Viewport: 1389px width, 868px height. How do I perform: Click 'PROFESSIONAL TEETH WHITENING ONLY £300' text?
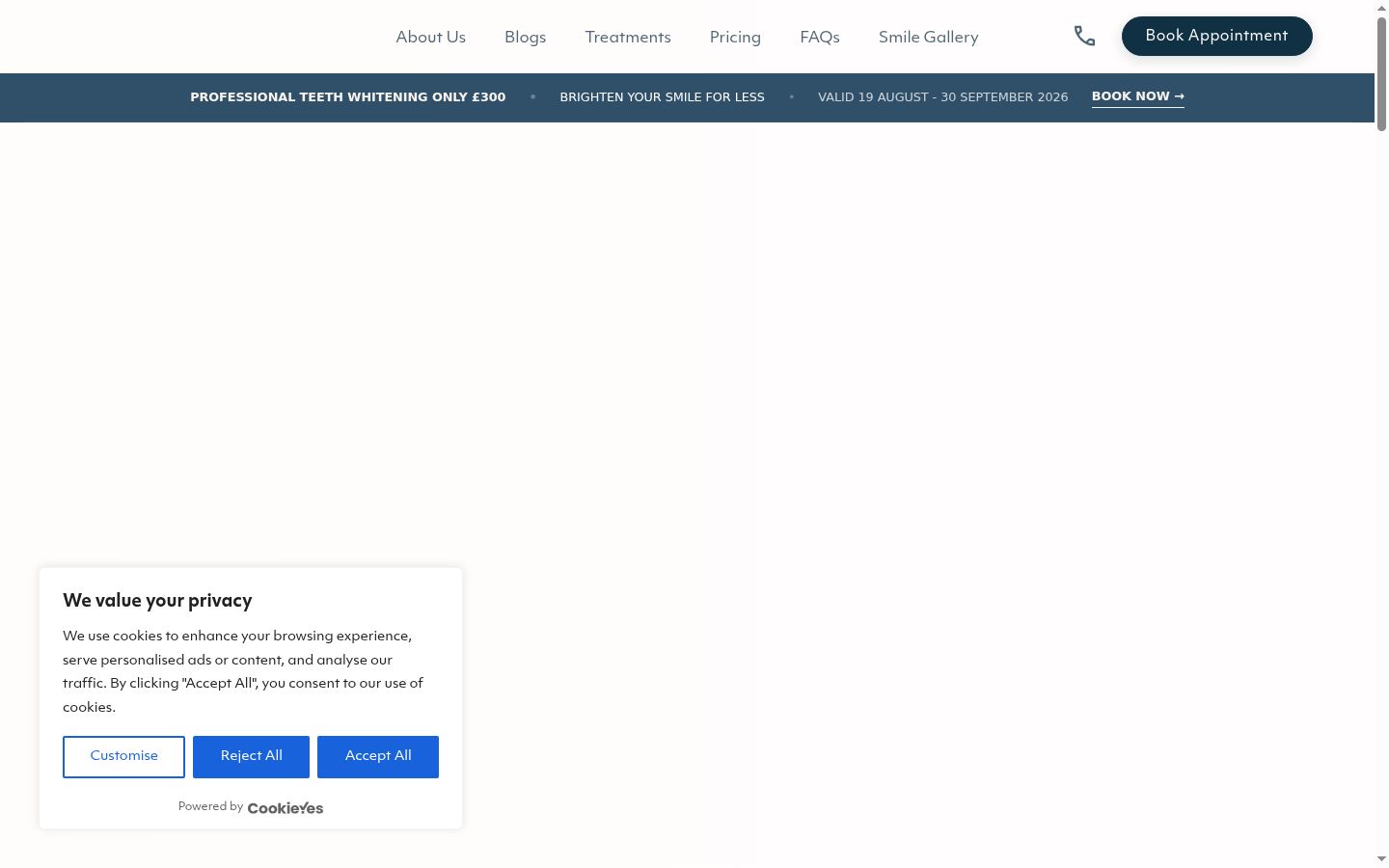tap(347, 97)
